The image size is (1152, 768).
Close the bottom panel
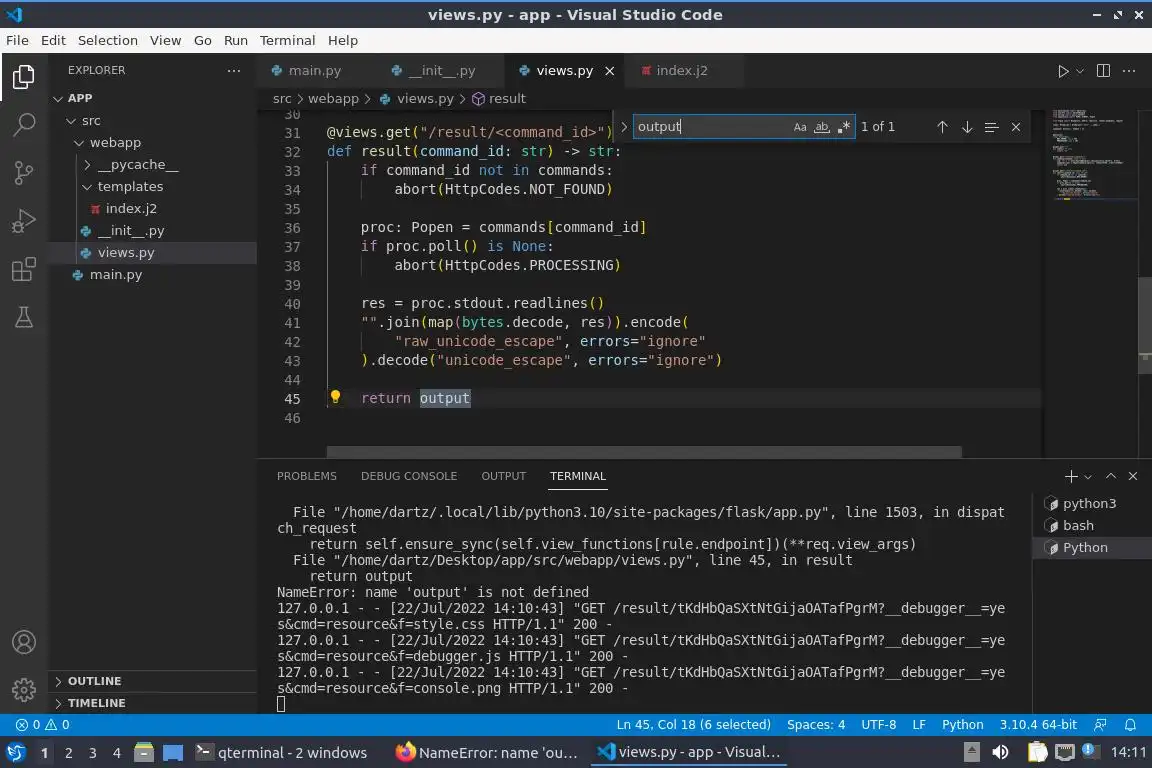point(1133,476)
